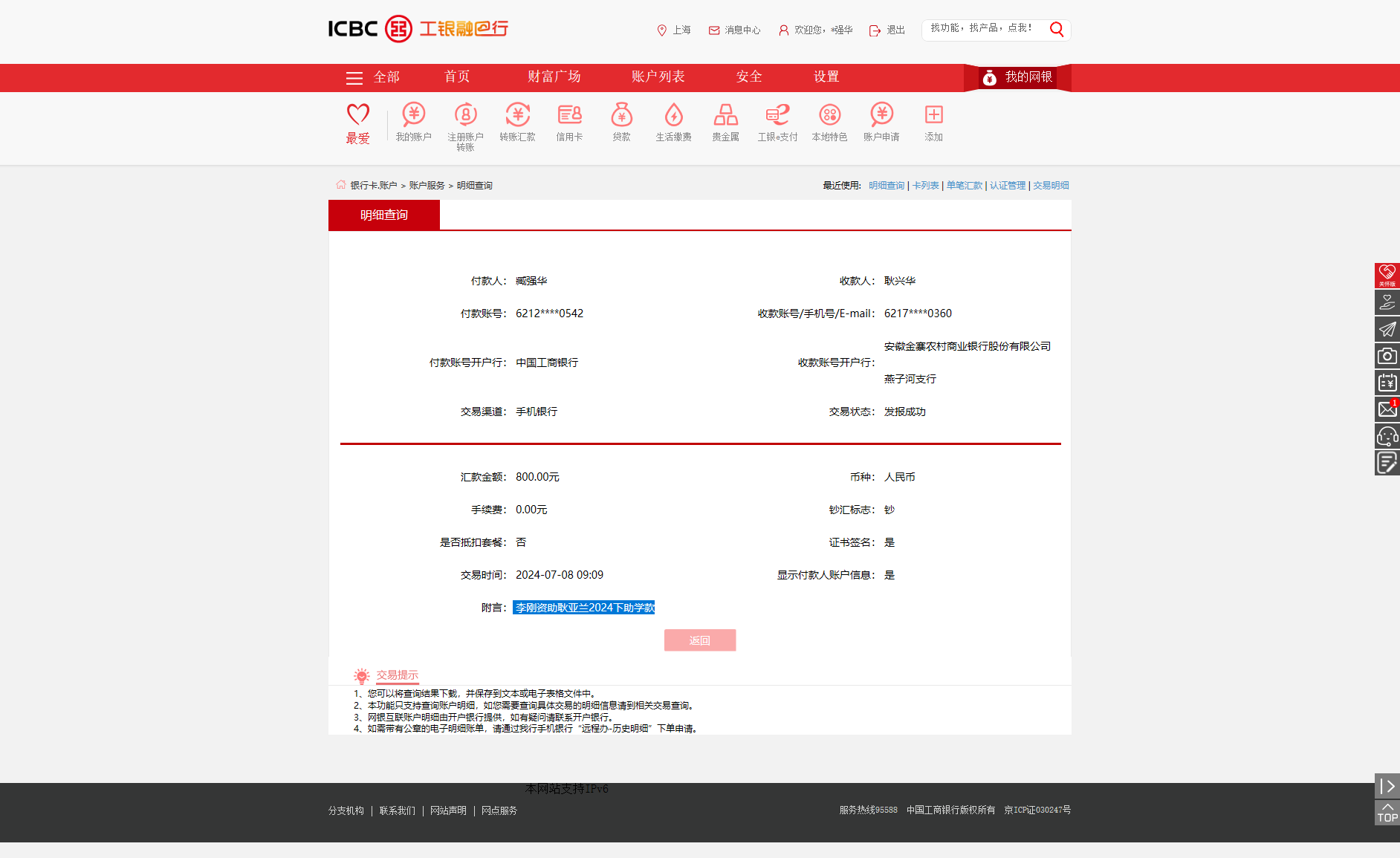Image resolution: width=1400 pixels, height=858 pixels.
Task: Click breadcrumb 银行卡.账户
Action: point(374,186)
